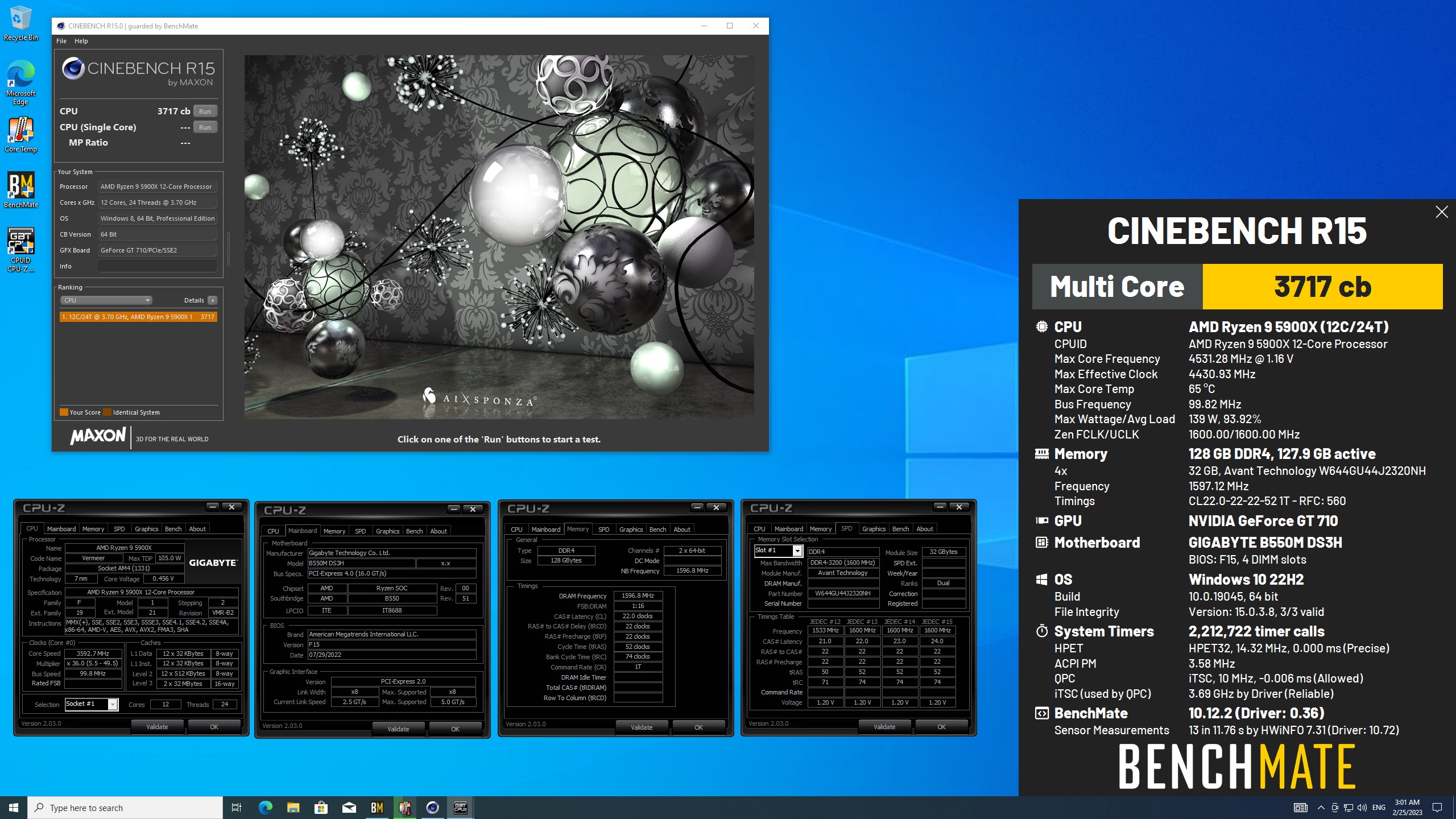Switch to CPU-Z in the taskbar
1456x819 pixels.
460,808
